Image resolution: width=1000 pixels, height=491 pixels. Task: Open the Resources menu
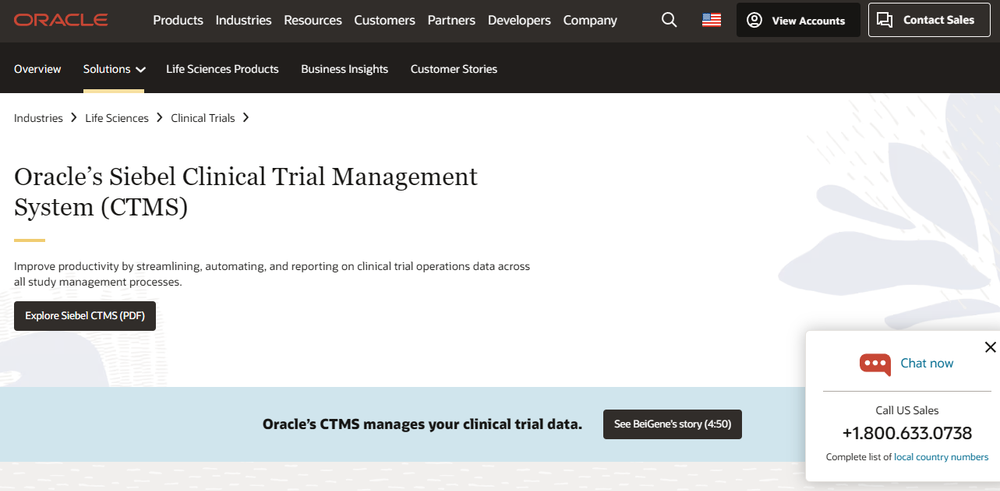[x=312, y=20]
